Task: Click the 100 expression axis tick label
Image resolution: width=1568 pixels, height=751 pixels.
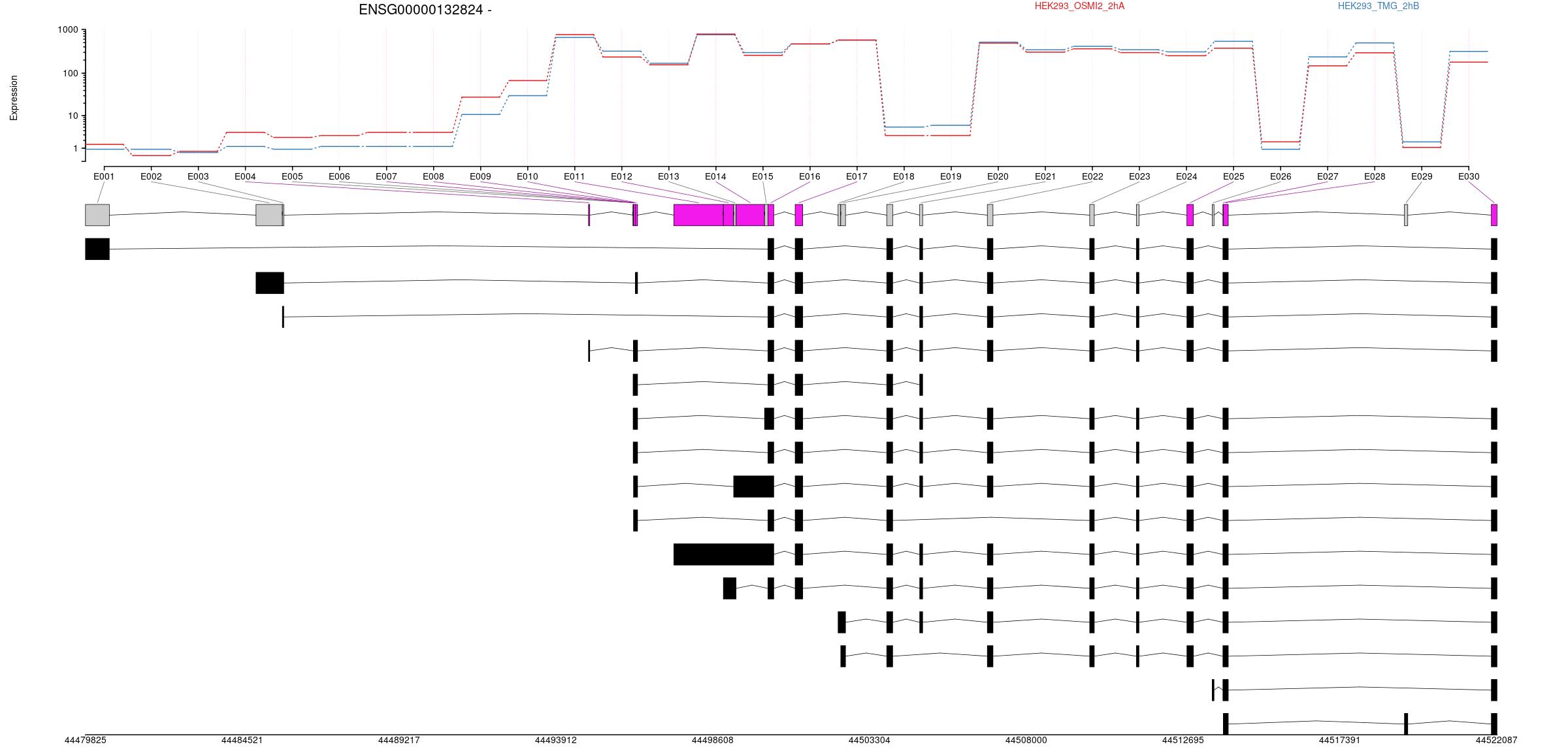Action: click(x=71, y=73)
